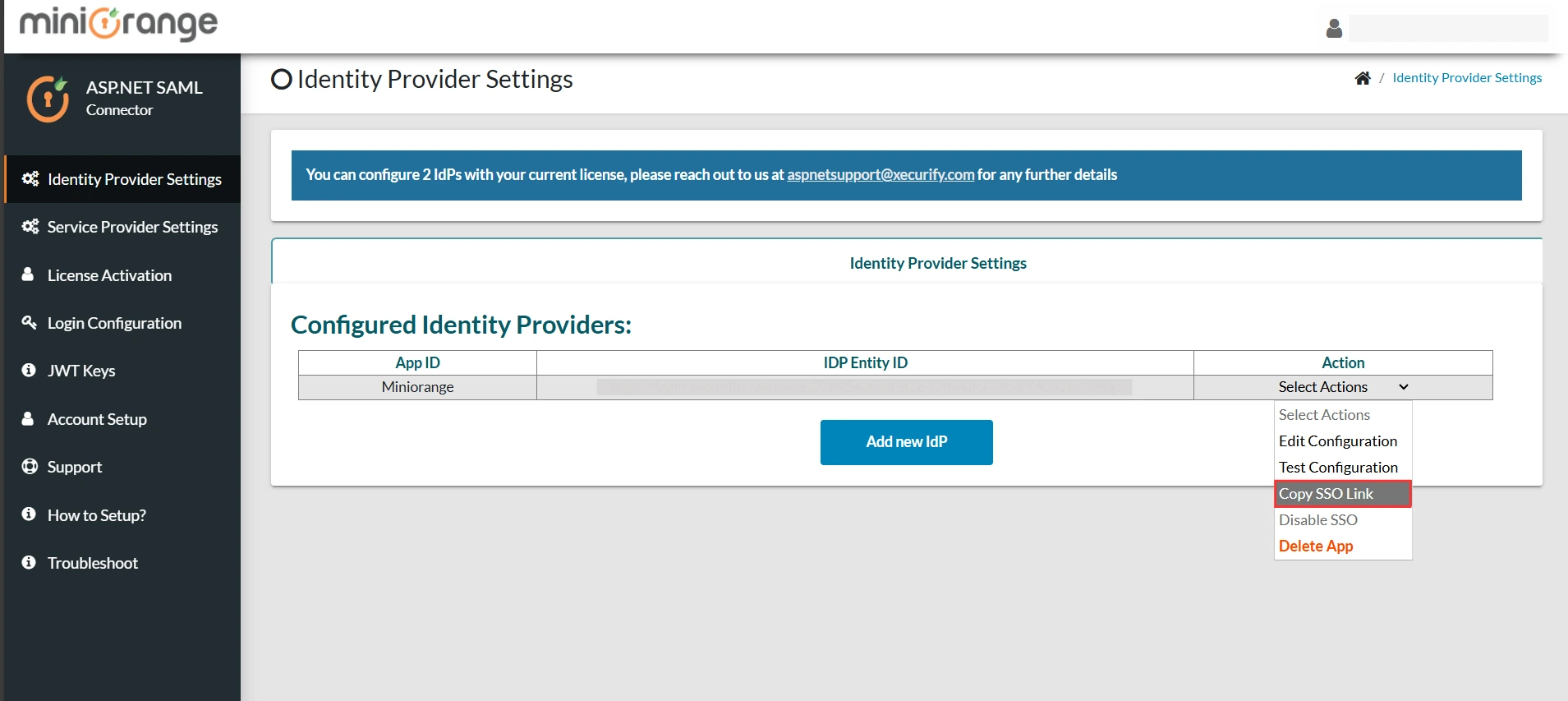Click the user profile icon in header
Image resolution: width=1568 pixels, height=701 pixels.
tap(1334, 29)
